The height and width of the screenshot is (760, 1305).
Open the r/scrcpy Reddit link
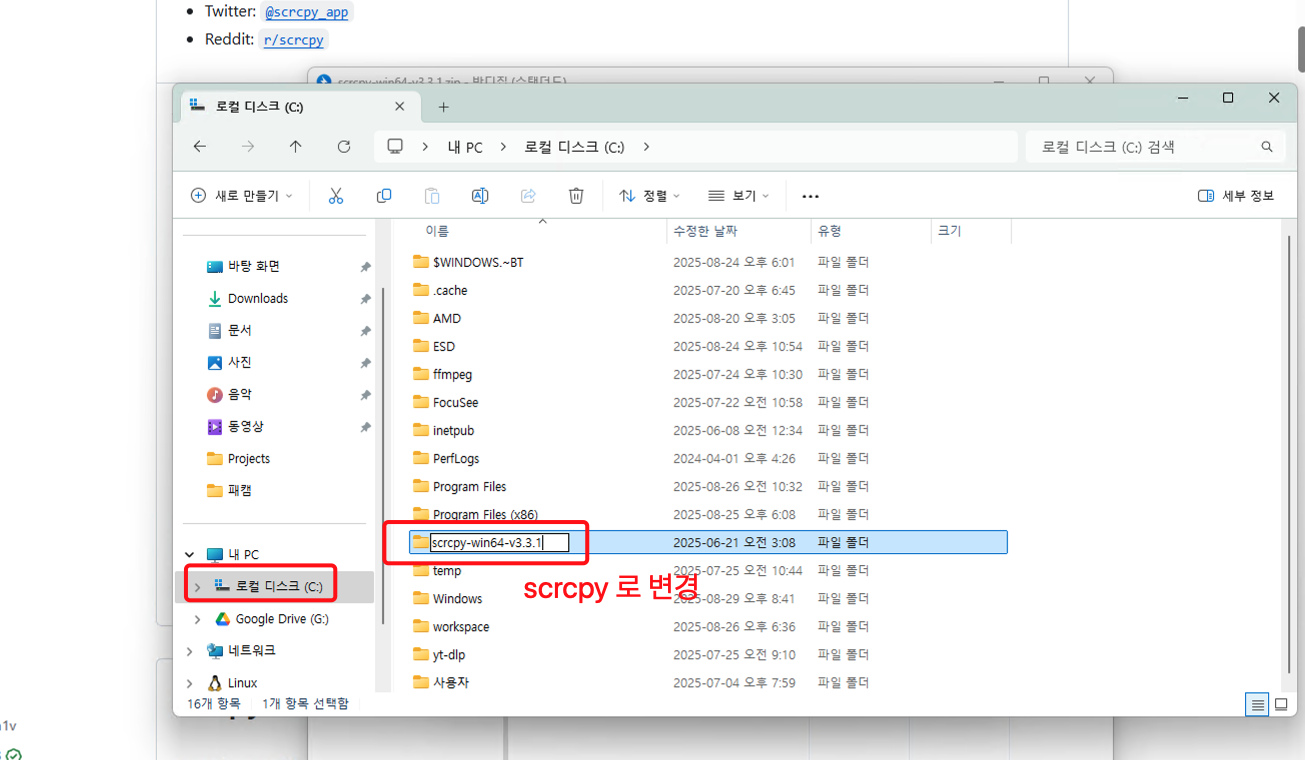(294, 40)
